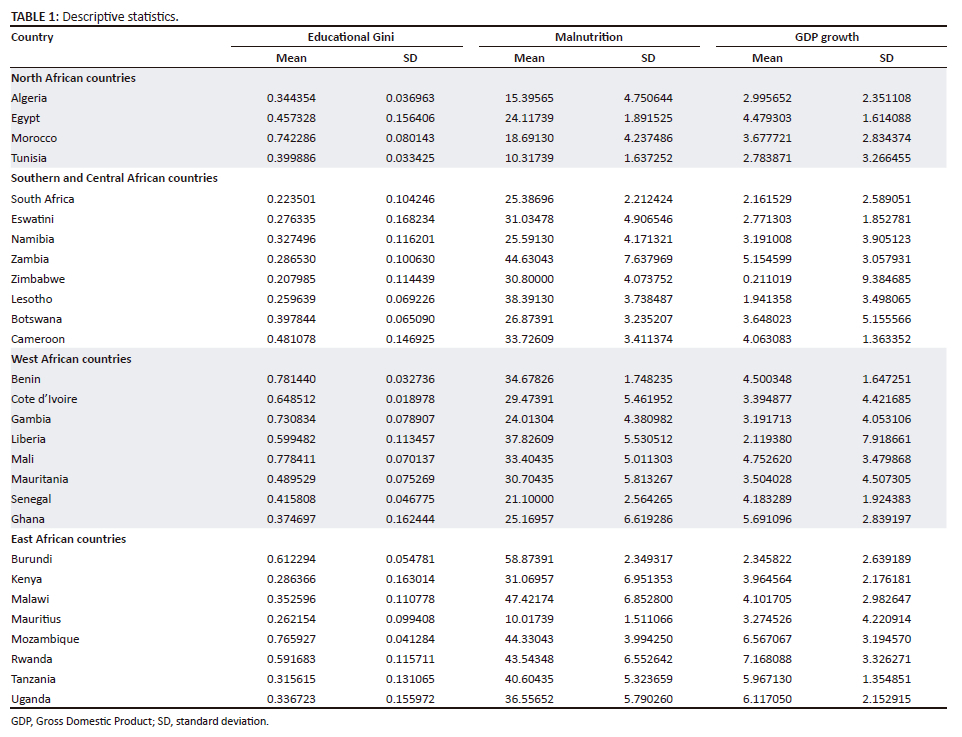Select the 'Country' column header
Image resolution: width=962 pixels, height=737 pixels.
(x=32, y=37)
